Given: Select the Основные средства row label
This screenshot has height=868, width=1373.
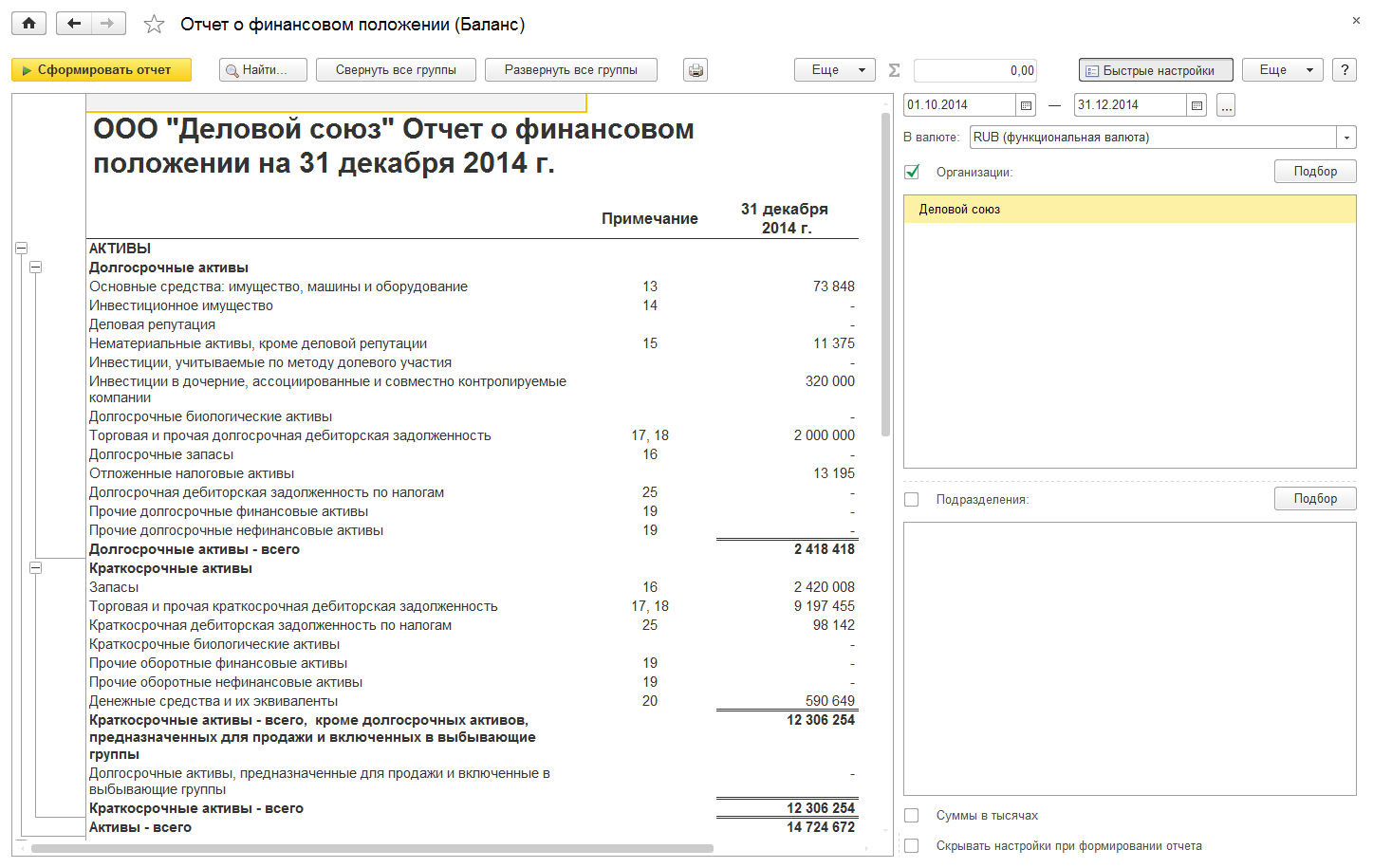Looking at the screenshot, I should 278,286.
